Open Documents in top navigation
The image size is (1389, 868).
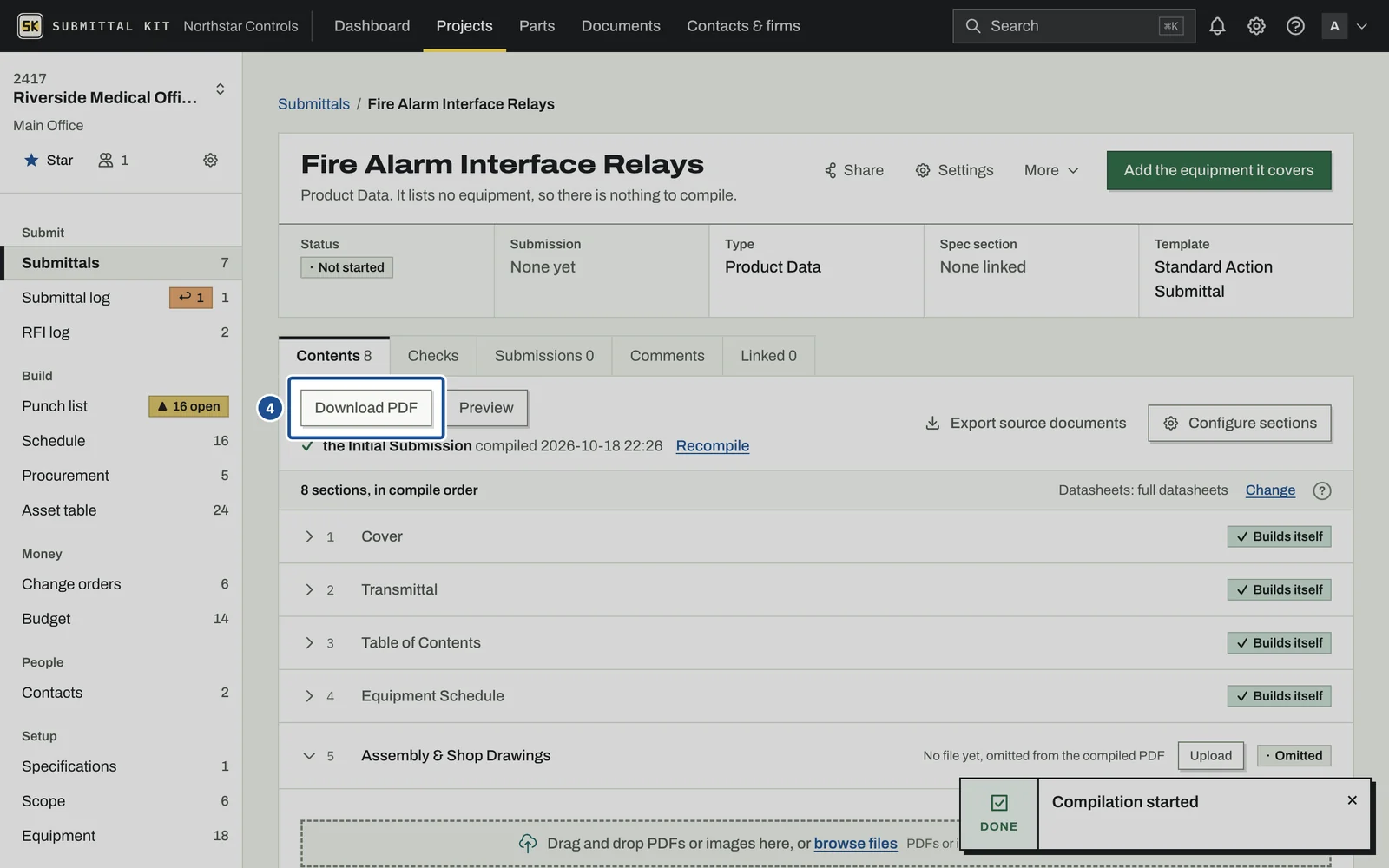click(x=621, y=26)
